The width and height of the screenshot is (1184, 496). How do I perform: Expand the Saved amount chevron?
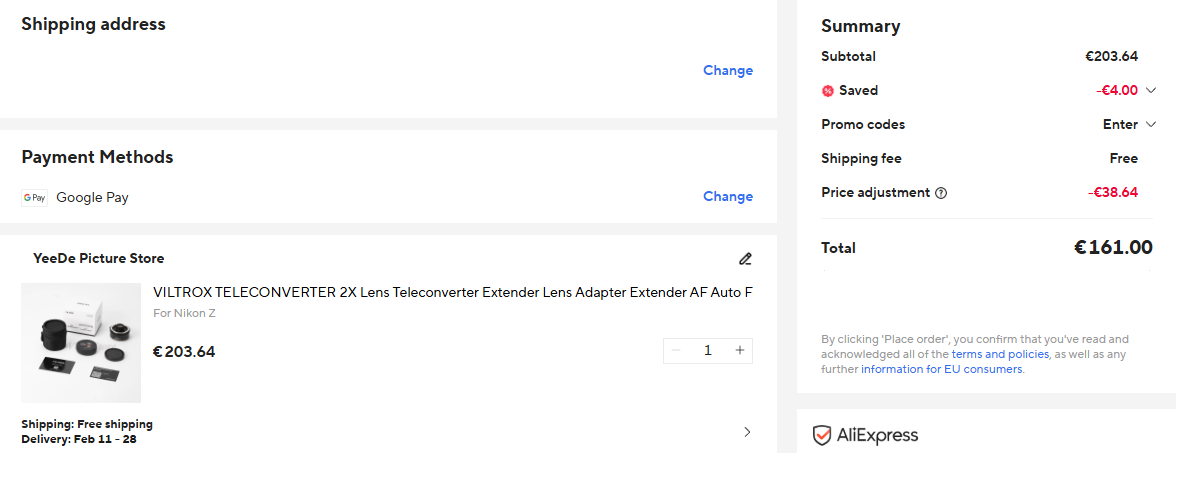coord(1151,90)
